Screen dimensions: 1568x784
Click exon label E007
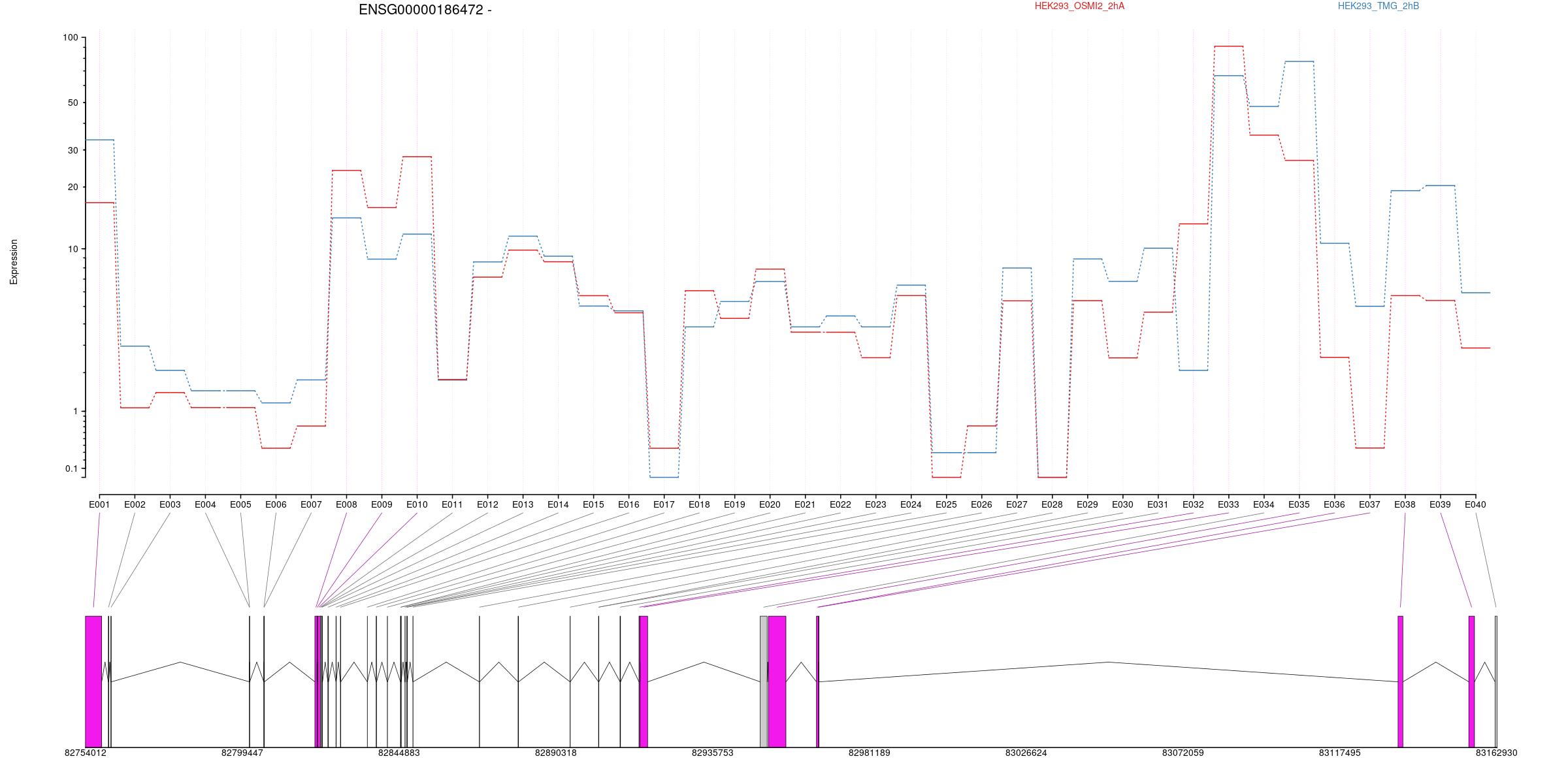pos(311,504)
